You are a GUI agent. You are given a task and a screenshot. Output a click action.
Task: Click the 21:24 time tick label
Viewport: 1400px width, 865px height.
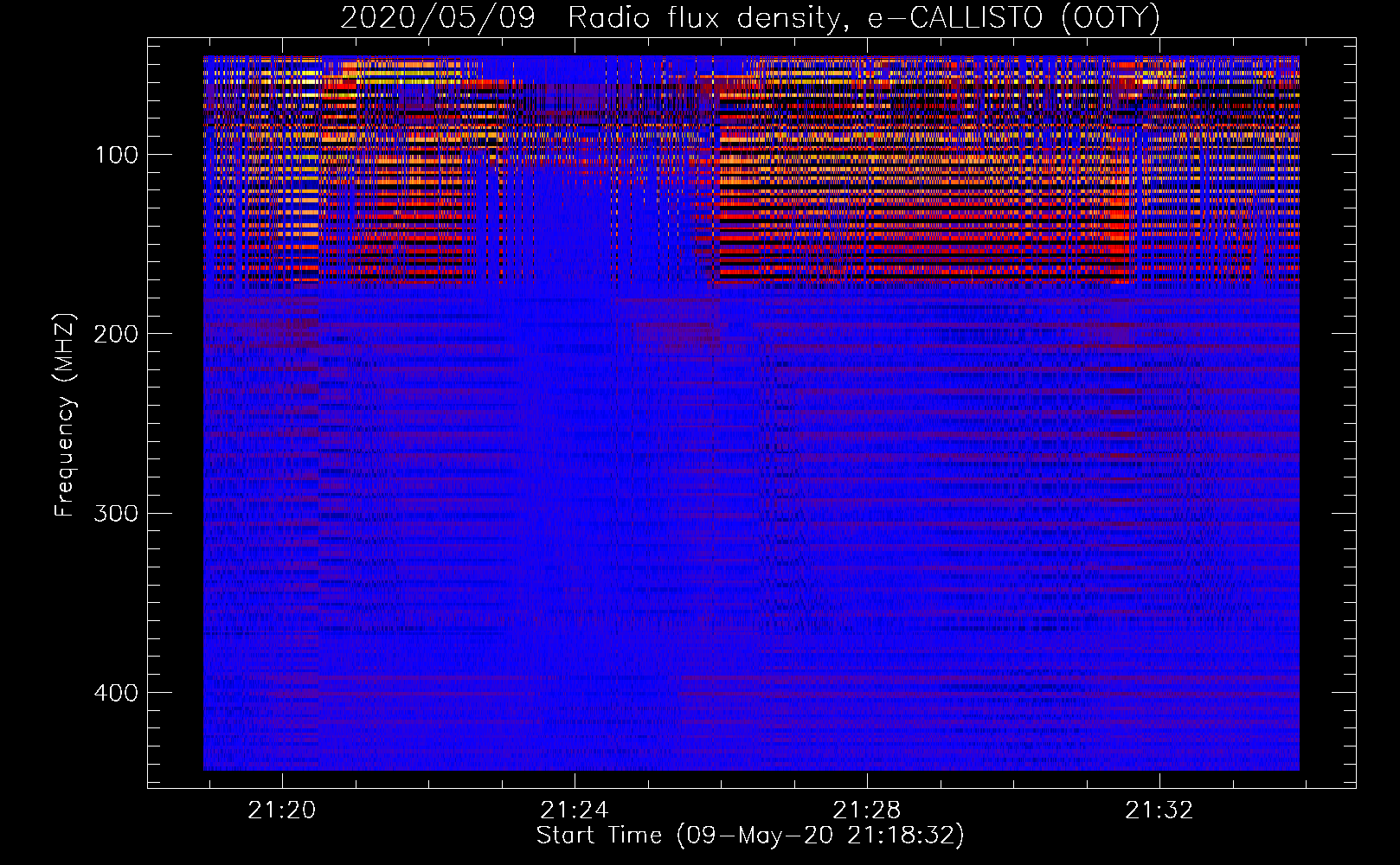pos(575,810)
